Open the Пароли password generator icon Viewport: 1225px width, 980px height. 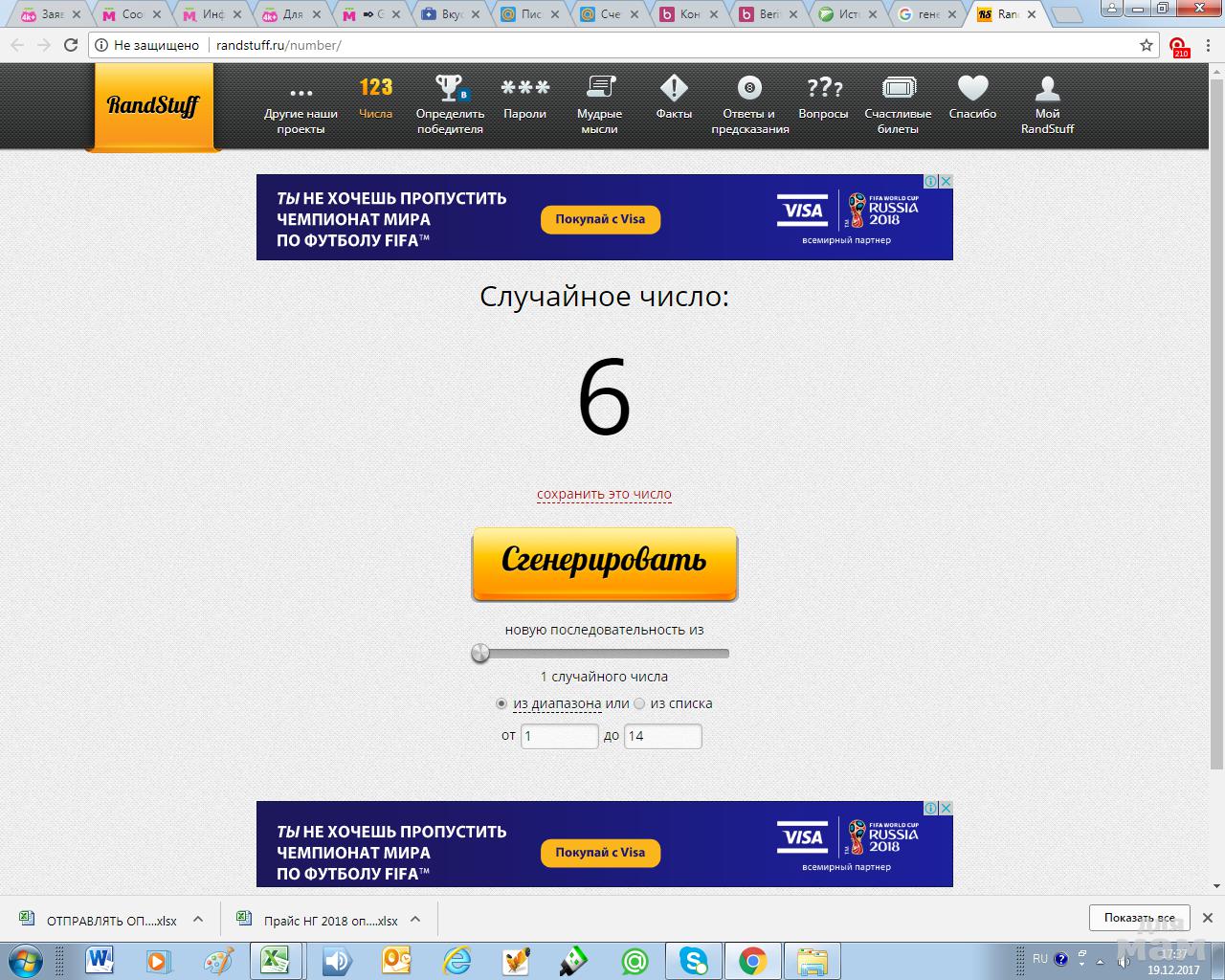[x=524, y=89]
